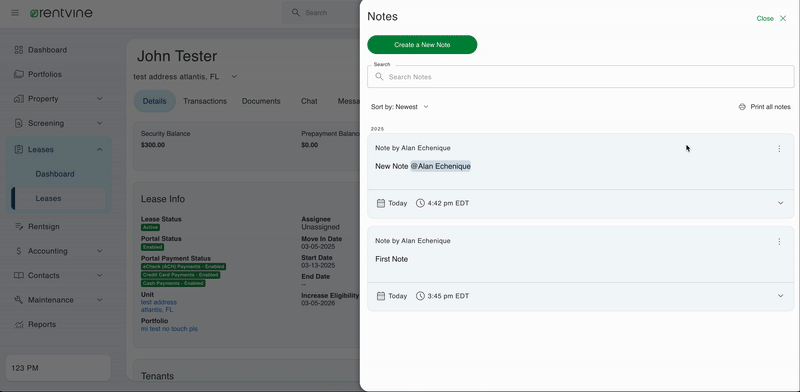The height and width of the screenshot is (392, 800).
Task: Open three-dot menu on First Note
Action: (779, 241)
